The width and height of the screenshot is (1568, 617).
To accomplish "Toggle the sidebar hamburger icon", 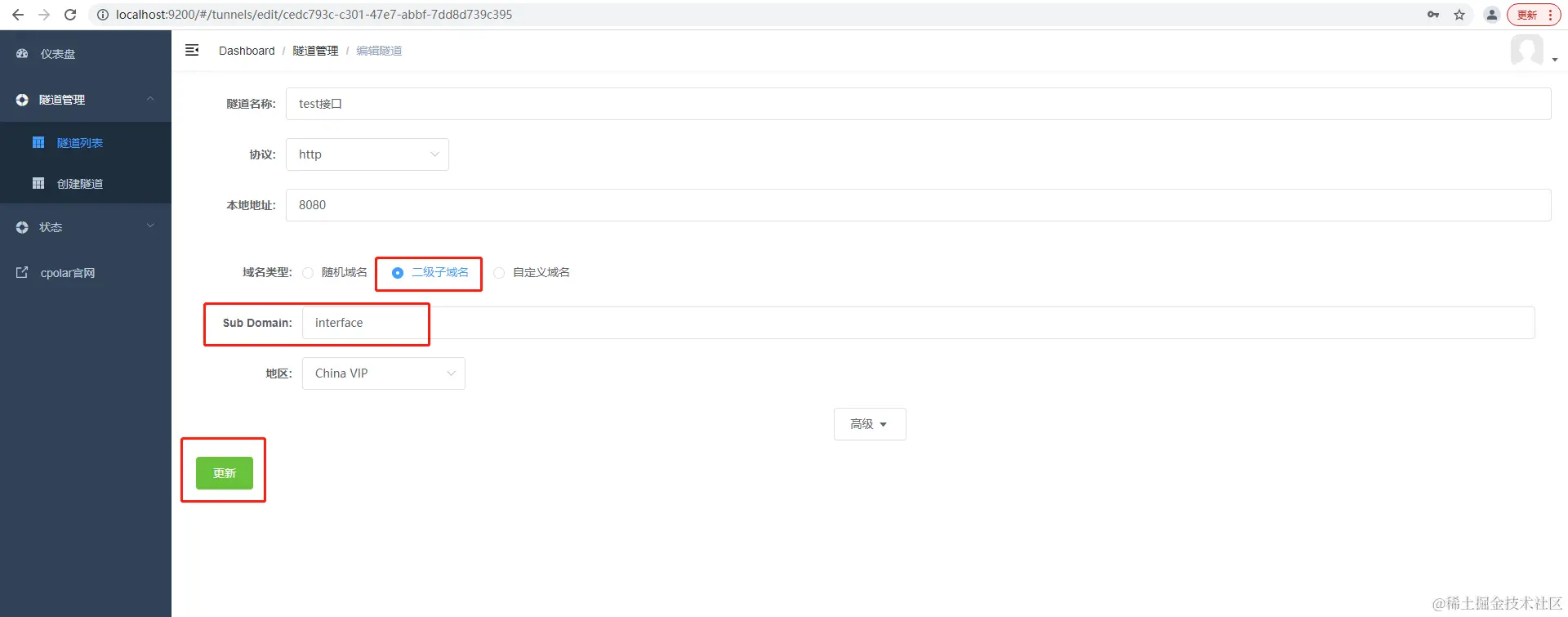I will coord(192,50).
